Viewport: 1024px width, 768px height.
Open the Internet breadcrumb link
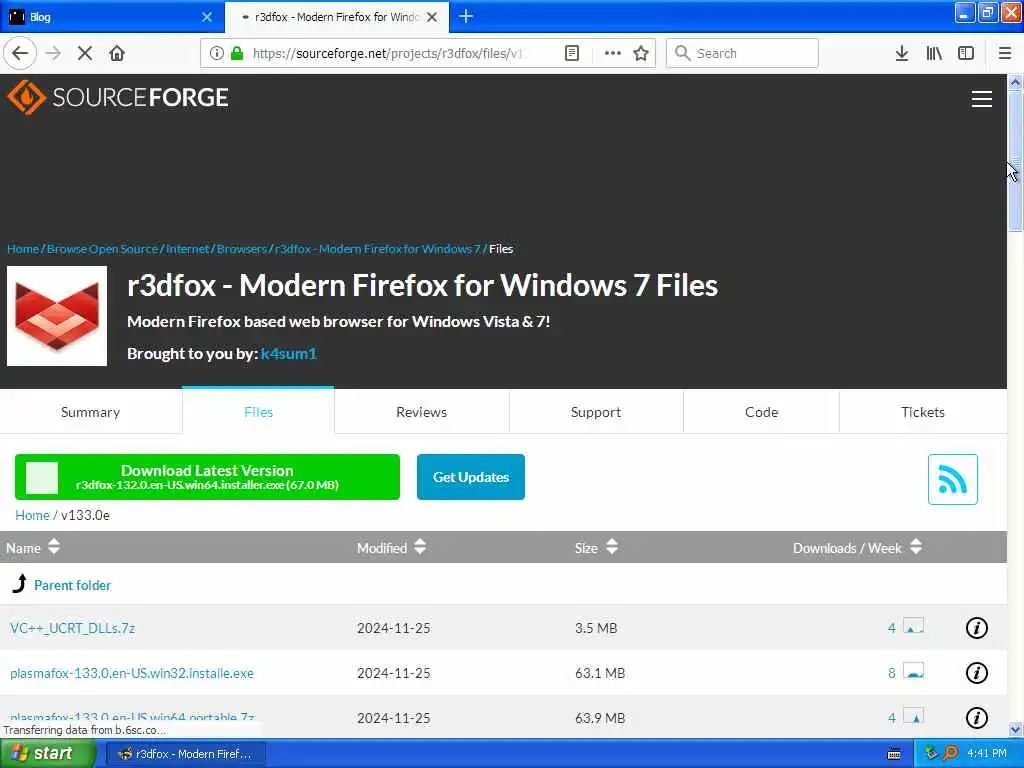tap(187, 249)
